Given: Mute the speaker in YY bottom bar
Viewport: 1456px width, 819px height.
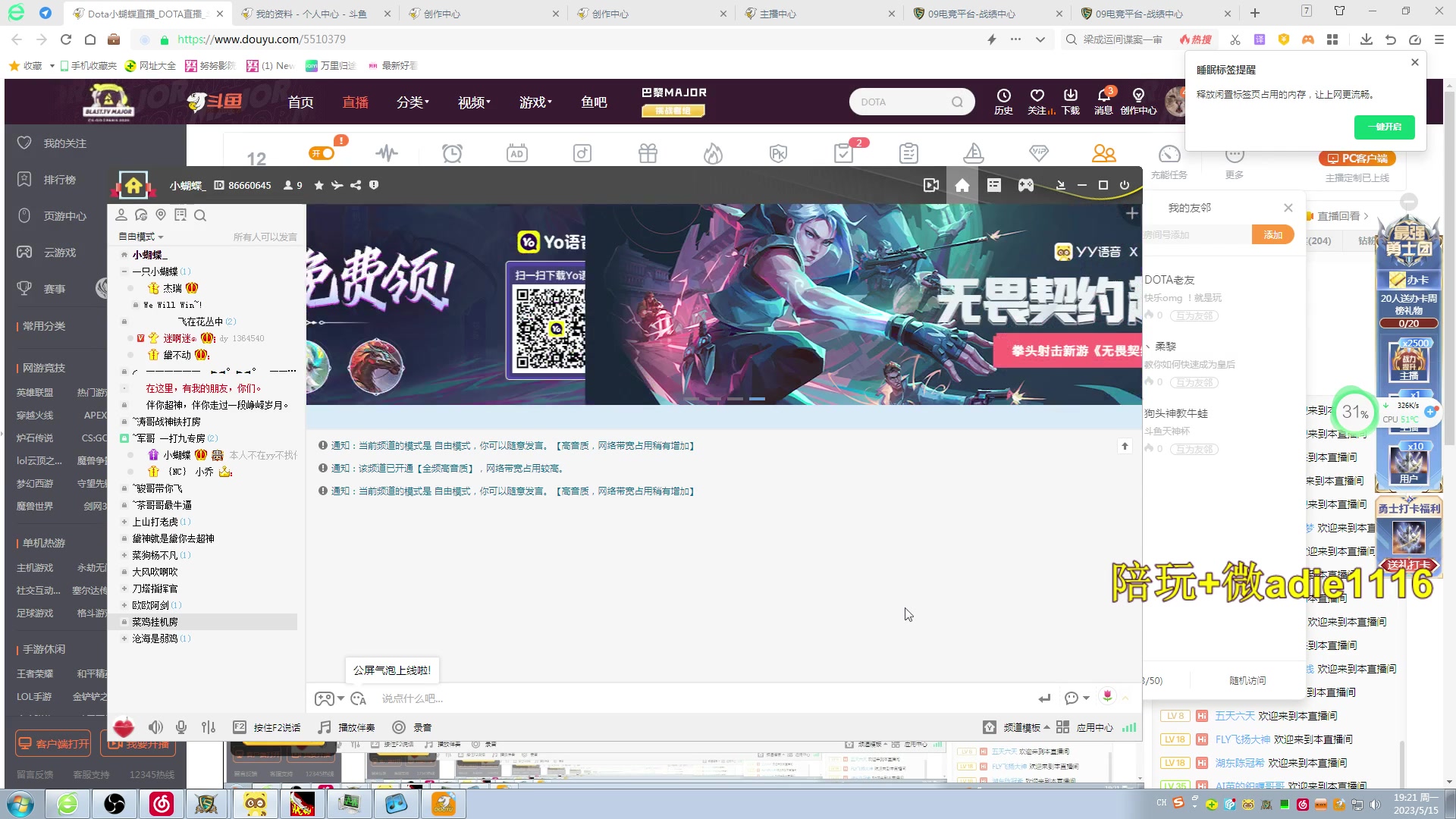Looking at the screenshot, I should [x=155, y=727].
